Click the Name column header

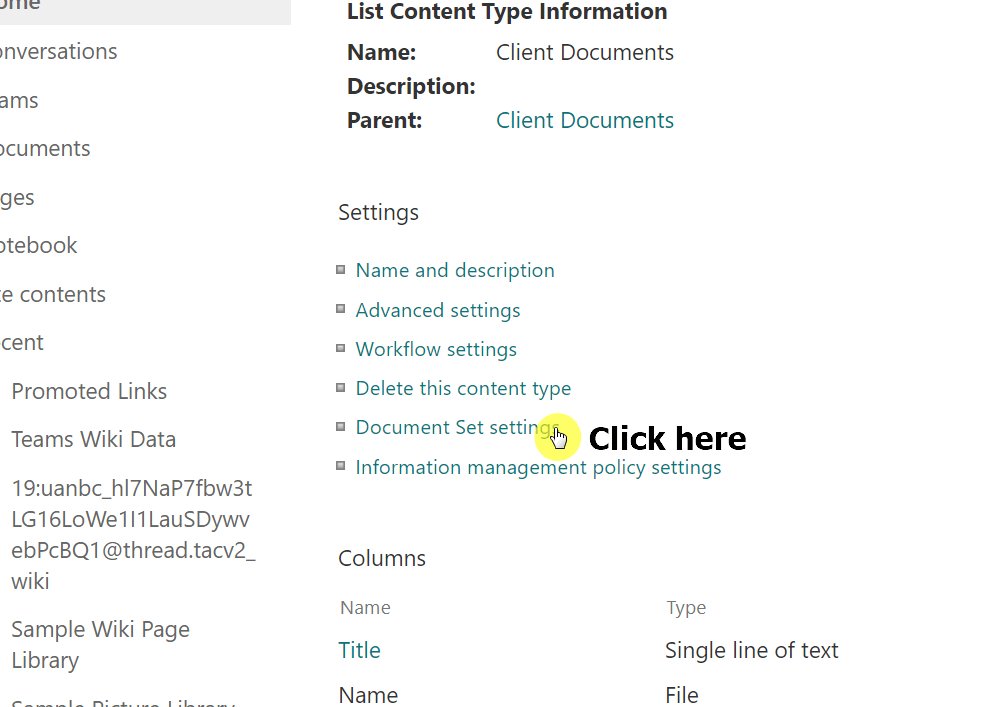point(365,608)
